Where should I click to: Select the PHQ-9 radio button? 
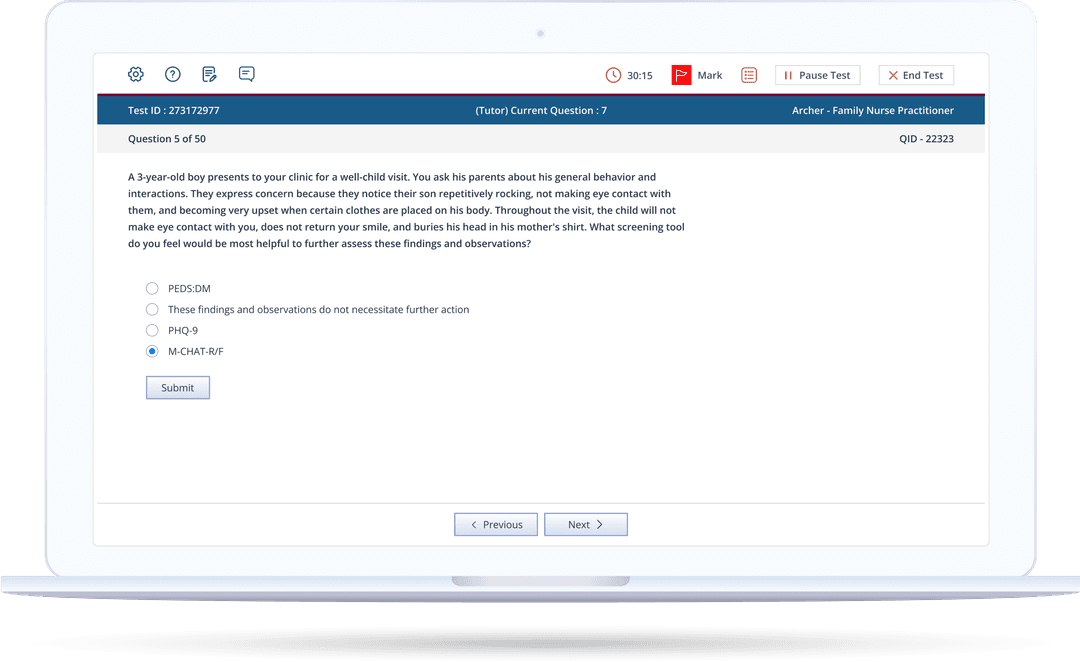(x=152, y=330)
